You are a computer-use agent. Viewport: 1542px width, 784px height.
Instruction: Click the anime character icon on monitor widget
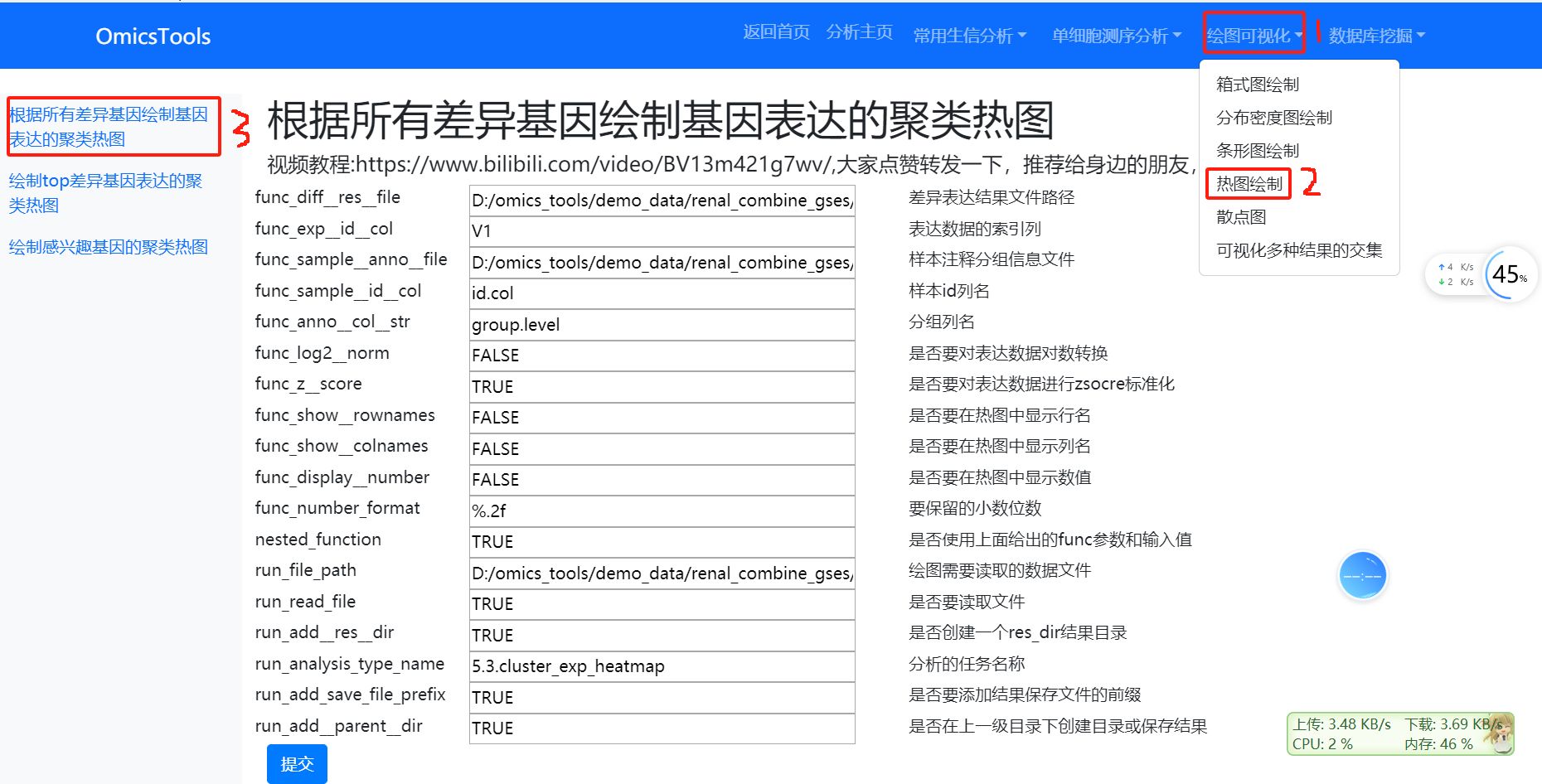[1499, 733]
